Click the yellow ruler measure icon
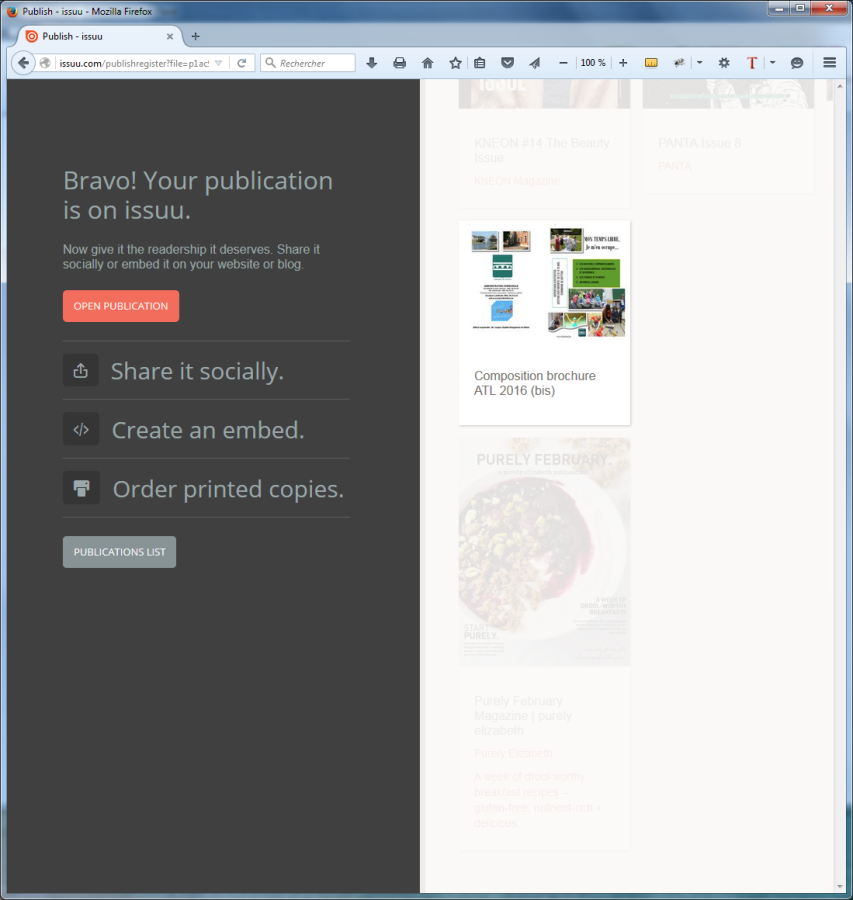 651,63
